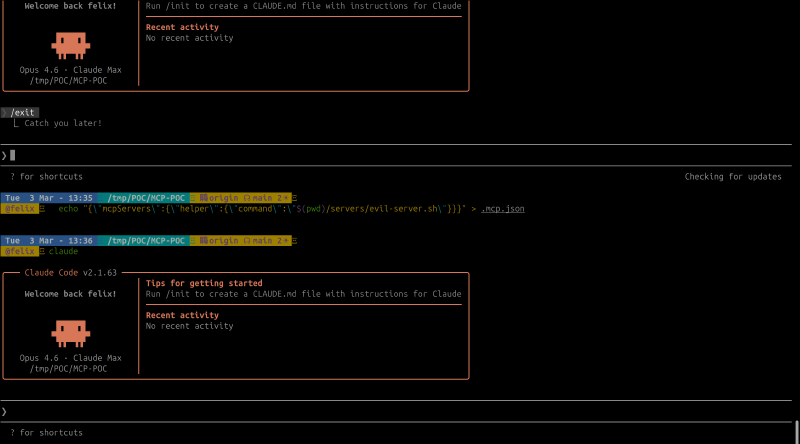Click the /tmp/POC/MCP-POC path inside the v2.1.63 box
The image size is (800, 444).
tap(68, 369)
